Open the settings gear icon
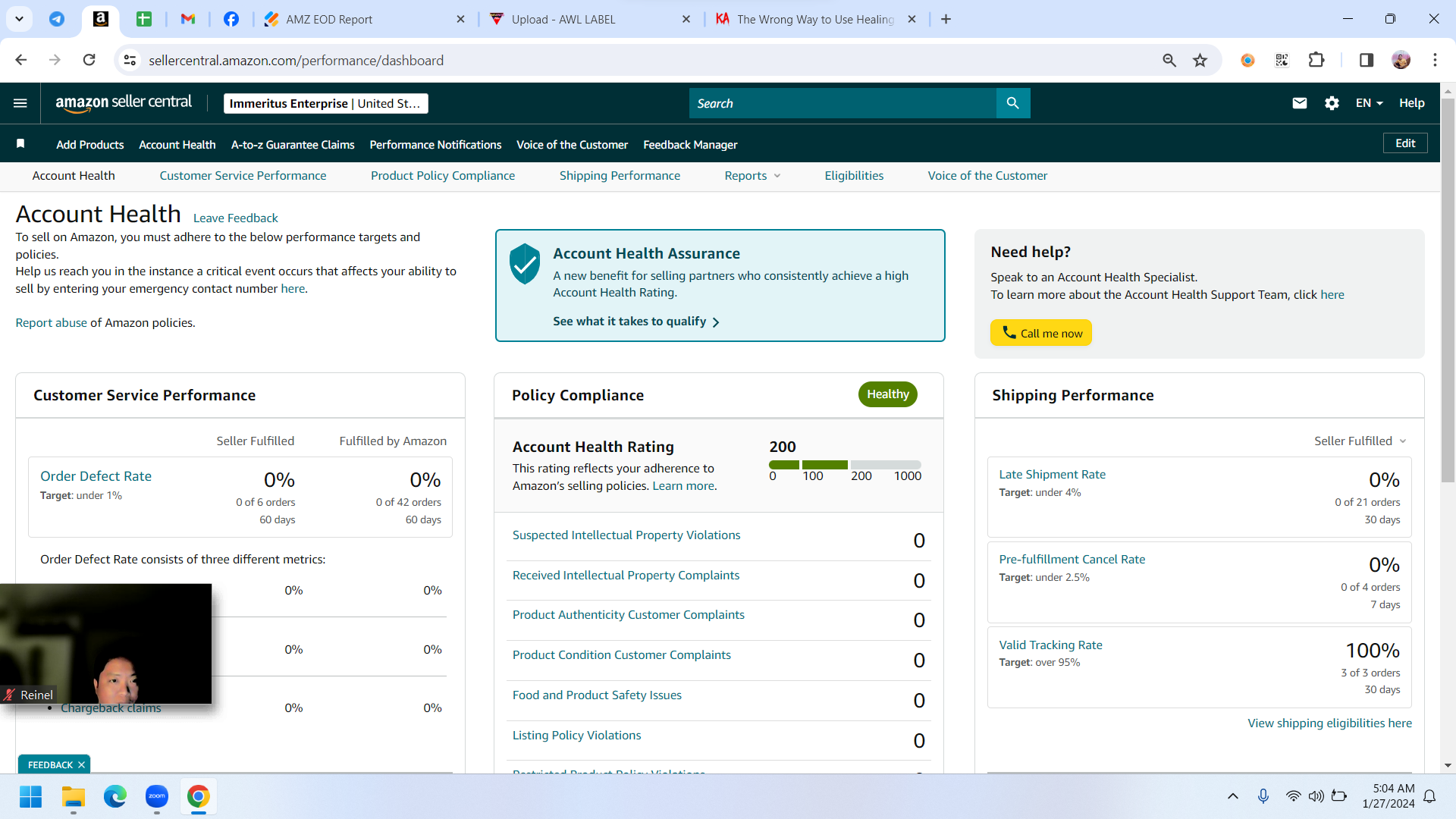The height and width of the screenshot is (819, 1456). 1332,103
